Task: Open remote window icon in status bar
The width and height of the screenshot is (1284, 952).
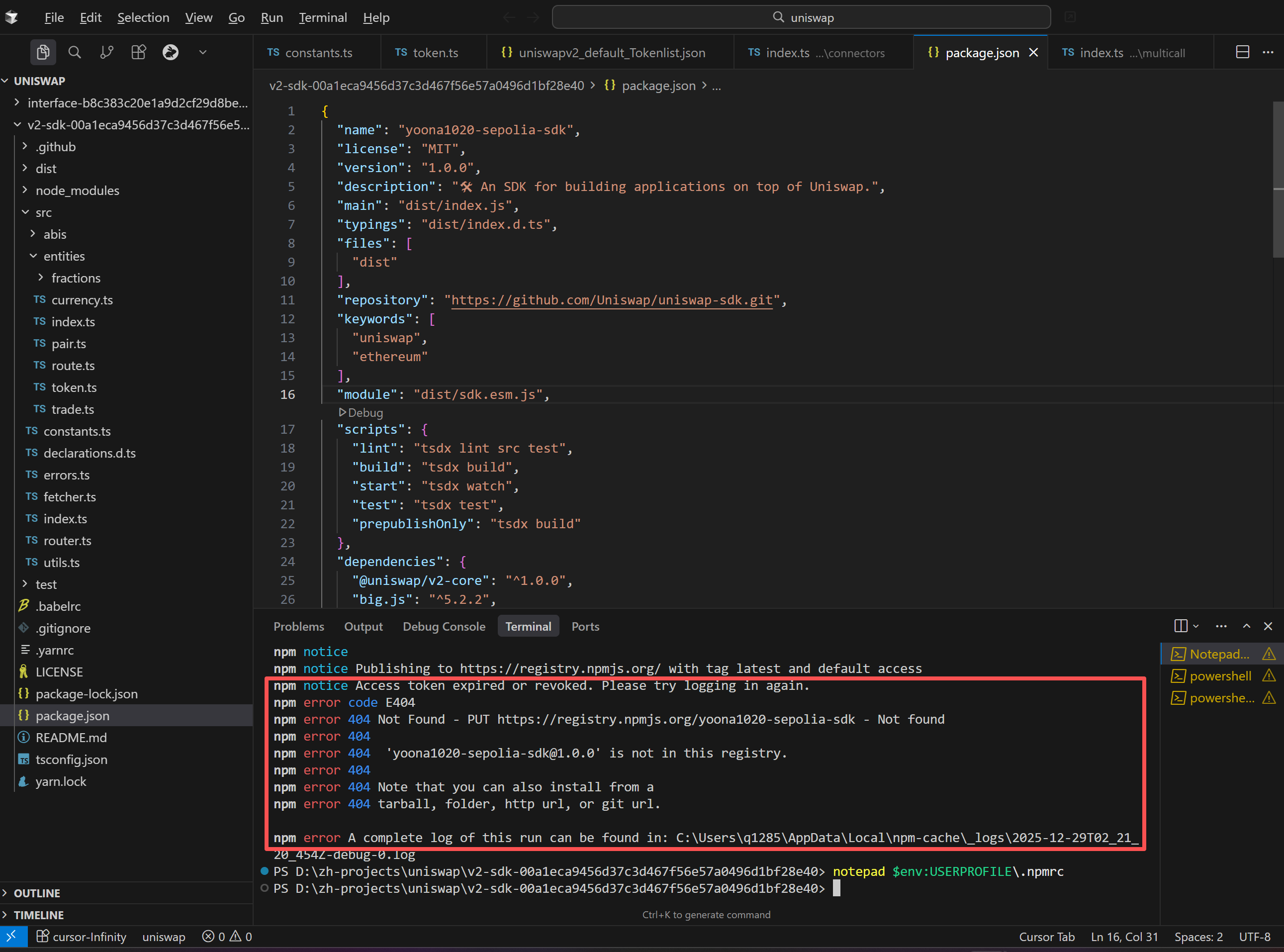Action: coord(12,937)
